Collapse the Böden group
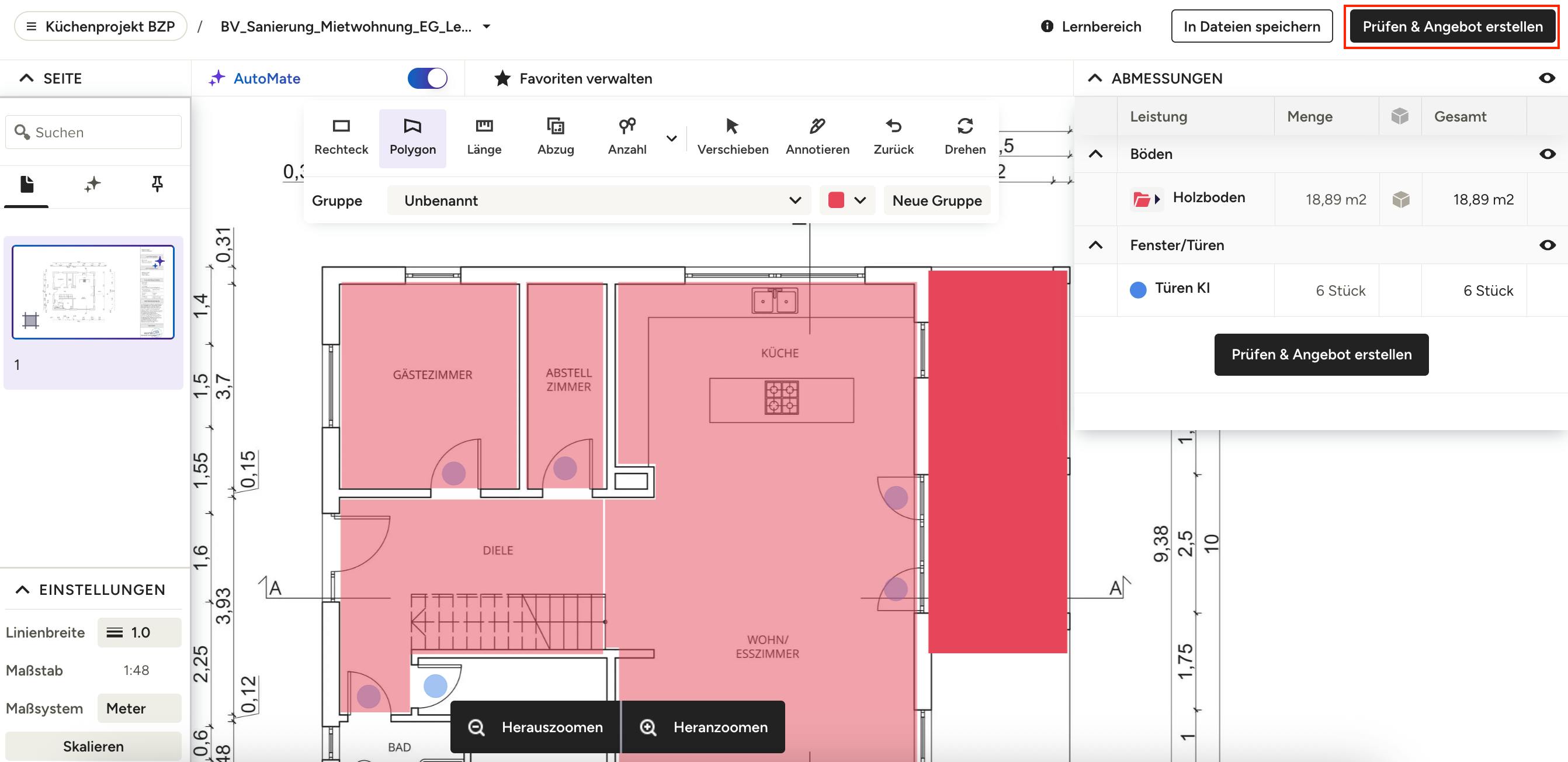 [1095, 154]
